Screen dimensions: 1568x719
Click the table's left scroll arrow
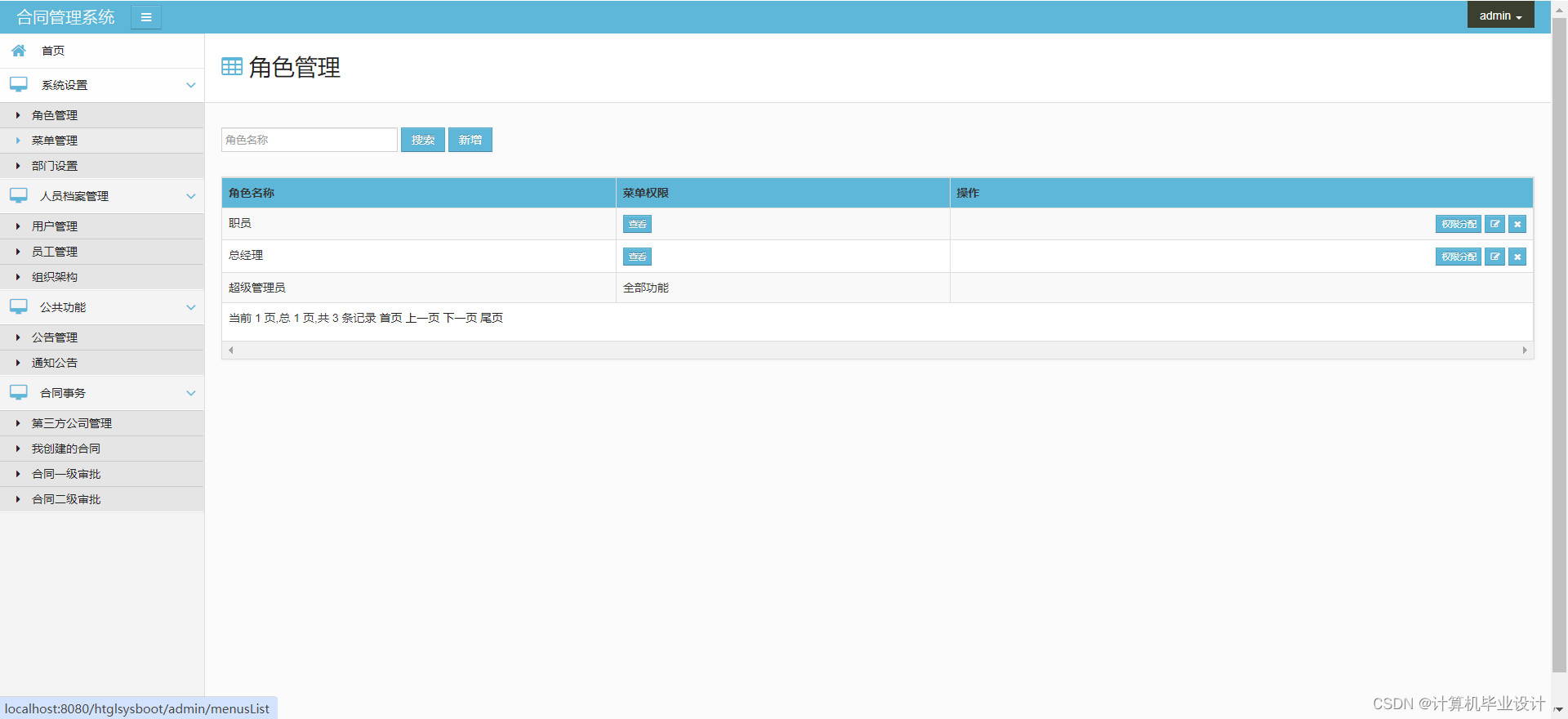[231, 350]
